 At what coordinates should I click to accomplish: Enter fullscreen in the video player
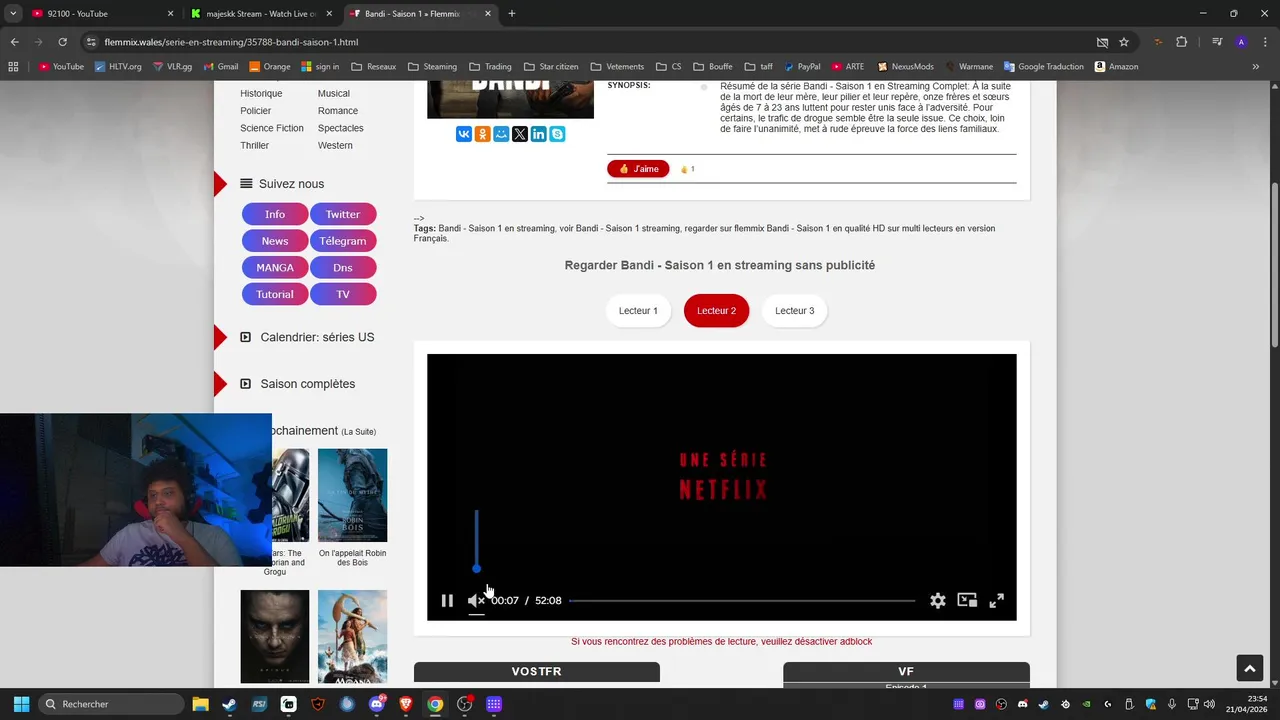coord(997,601)
